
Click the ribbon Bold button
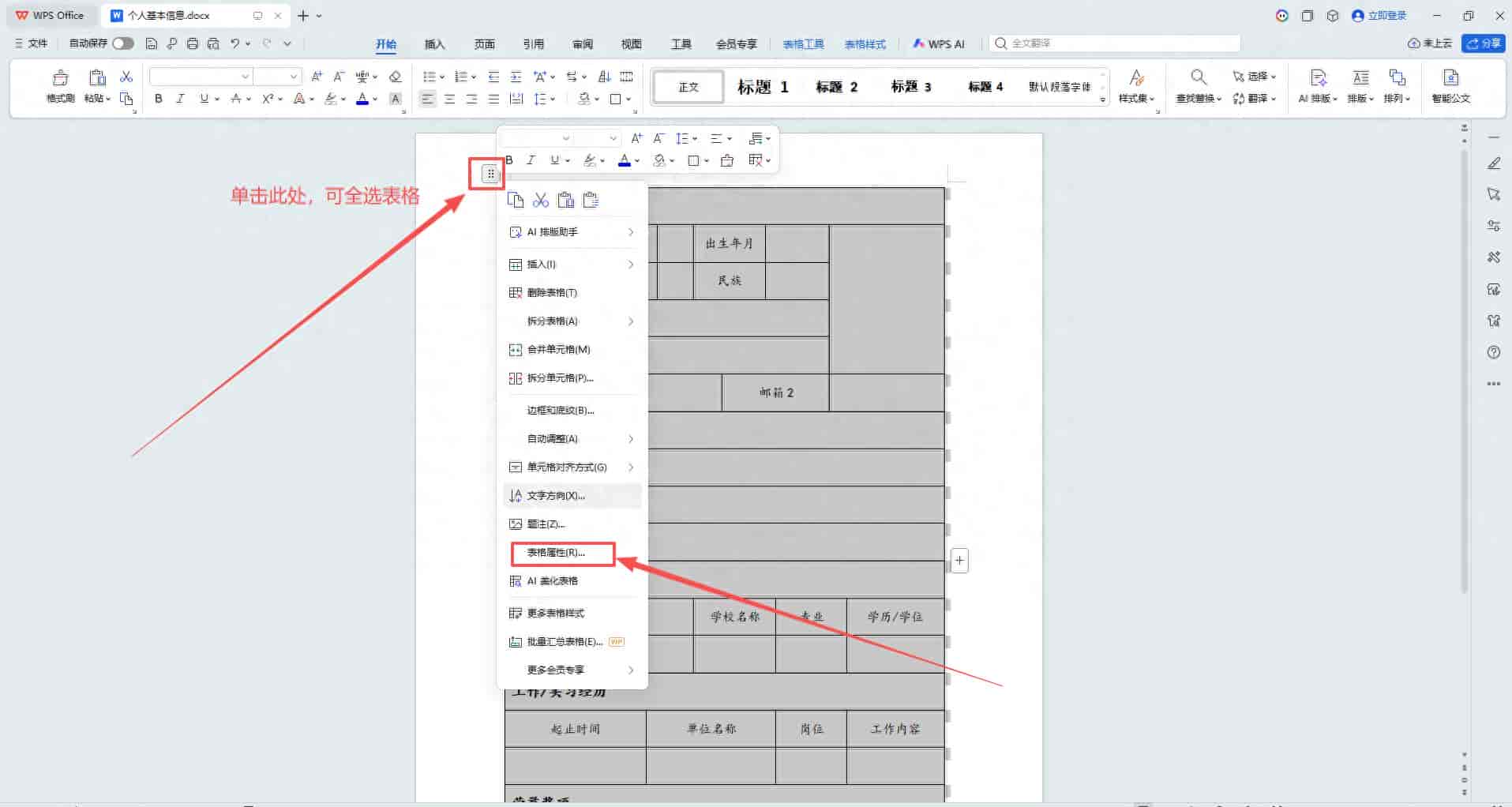coord(159,99)
